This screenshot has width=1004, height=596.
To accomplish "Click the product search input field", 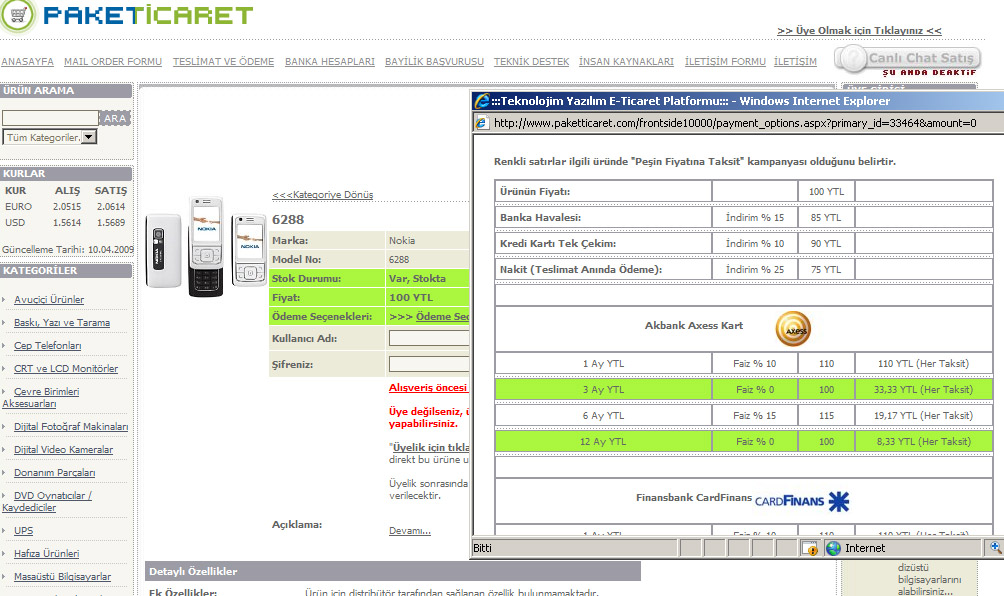I will tap(51, 118).
